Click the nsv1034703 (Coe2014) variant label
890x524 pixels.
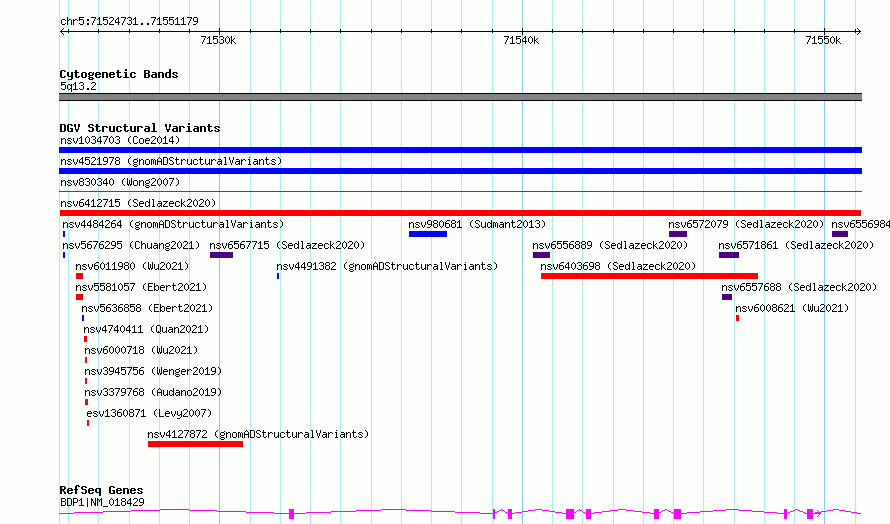pos(120,140)
